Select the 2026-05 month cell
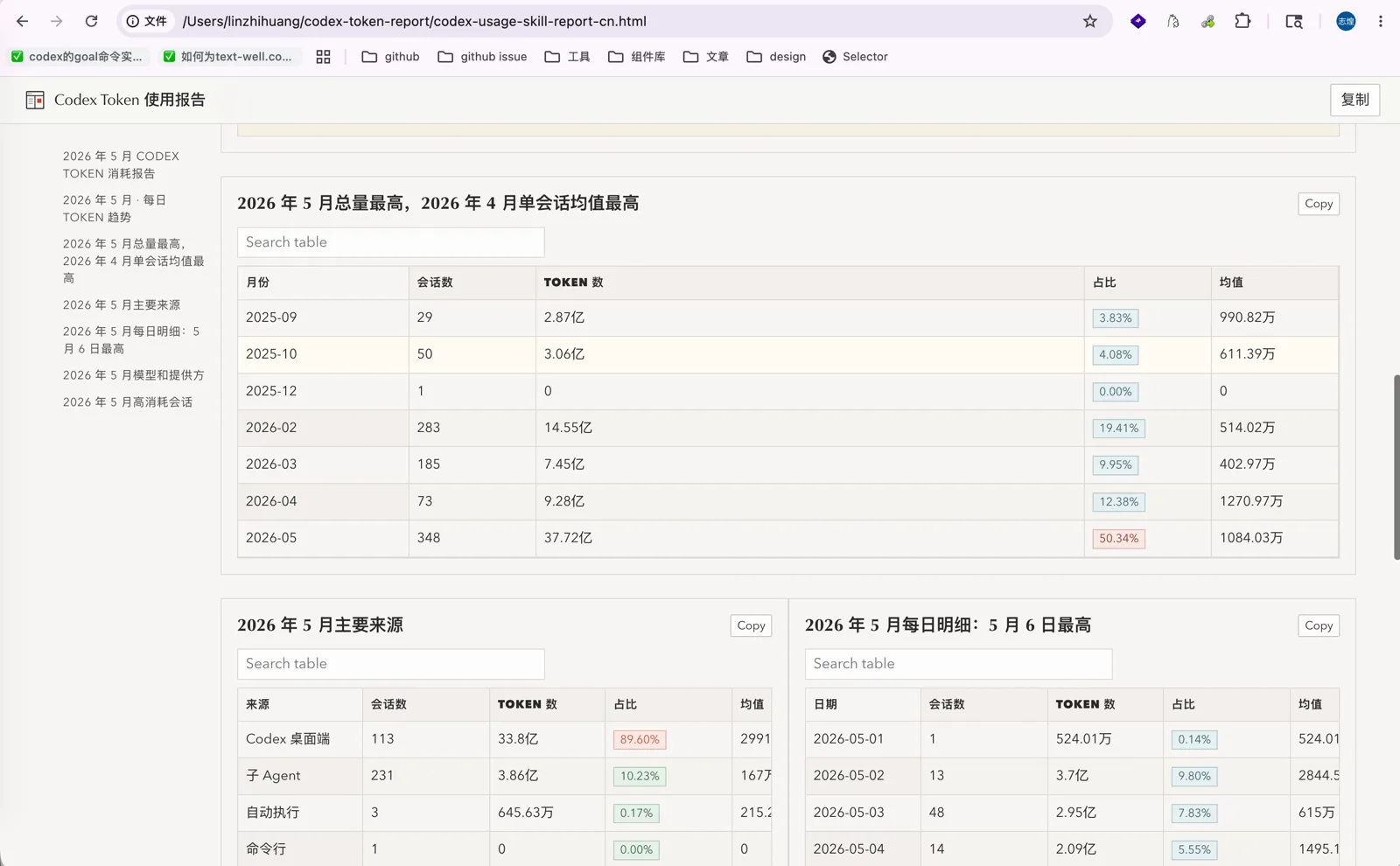 click(x=323, y=538)
